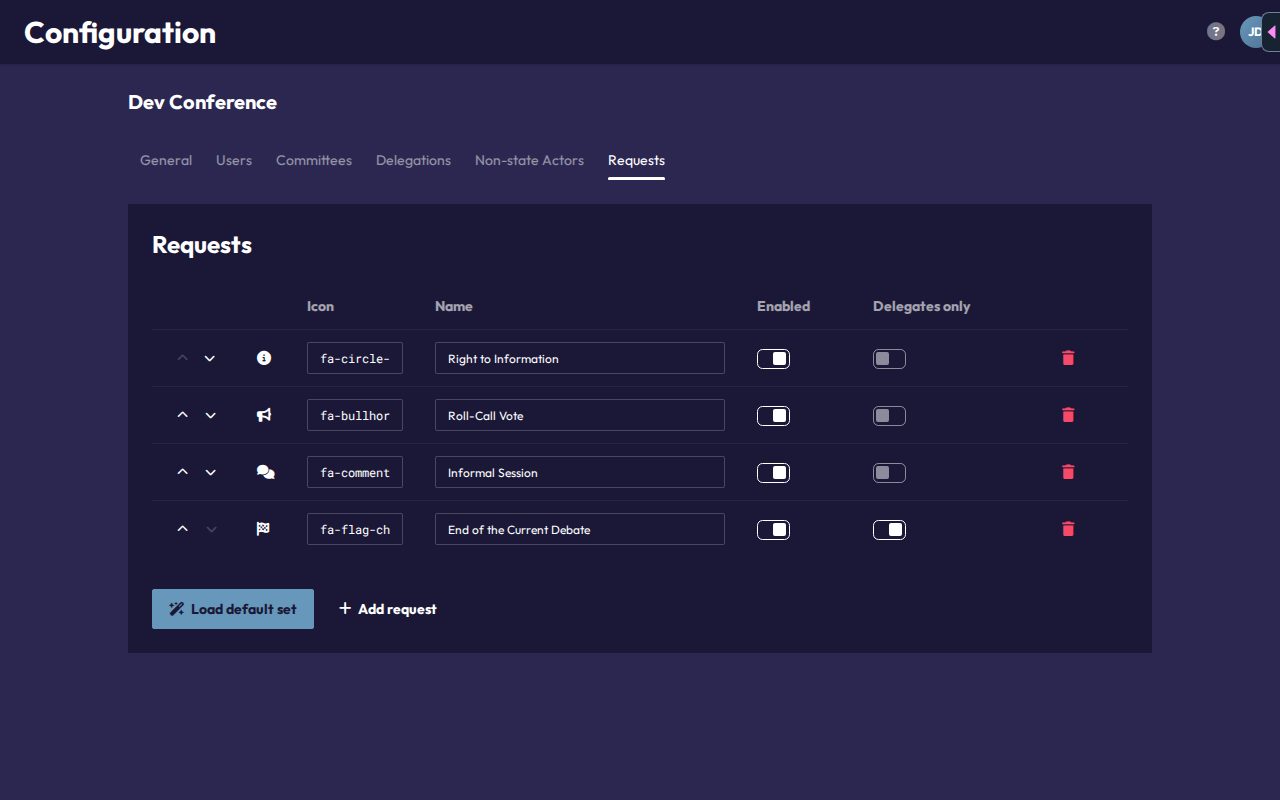Click the Load default set button
1280x800 pixels.
point(233,609)
